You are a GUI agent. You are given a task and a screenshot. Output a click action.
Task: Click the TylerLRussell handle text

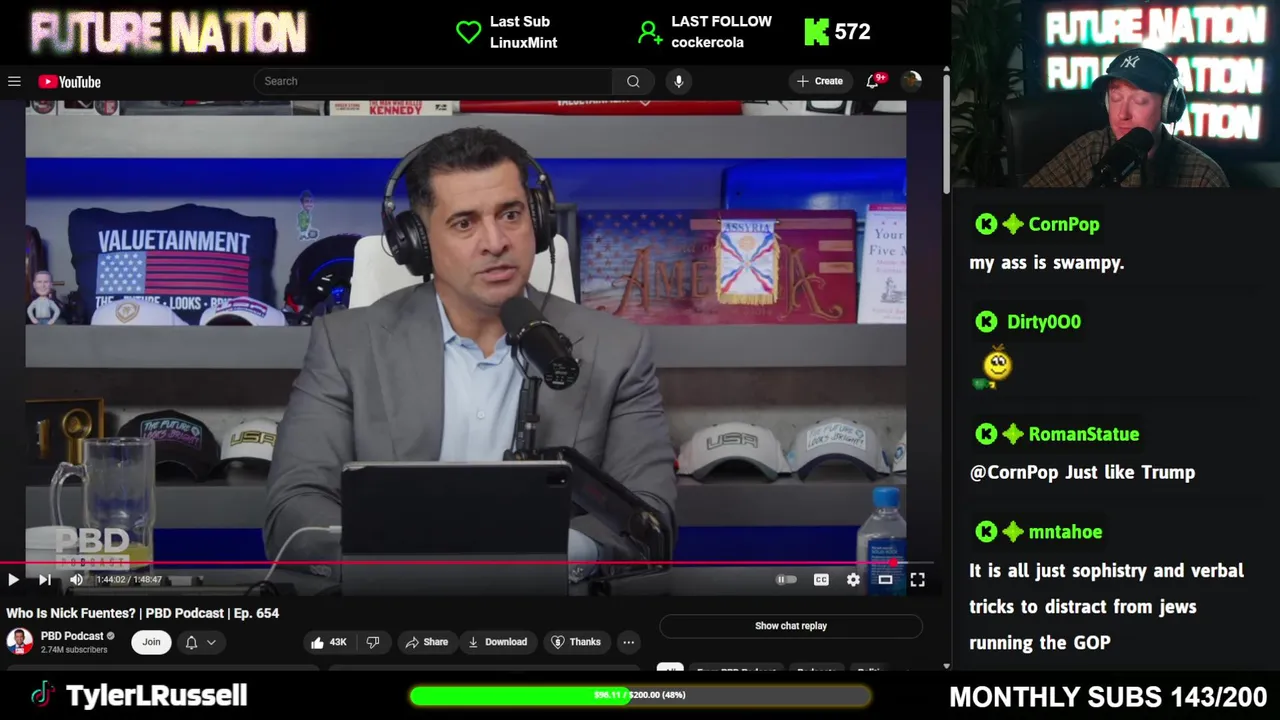(156, 696)
